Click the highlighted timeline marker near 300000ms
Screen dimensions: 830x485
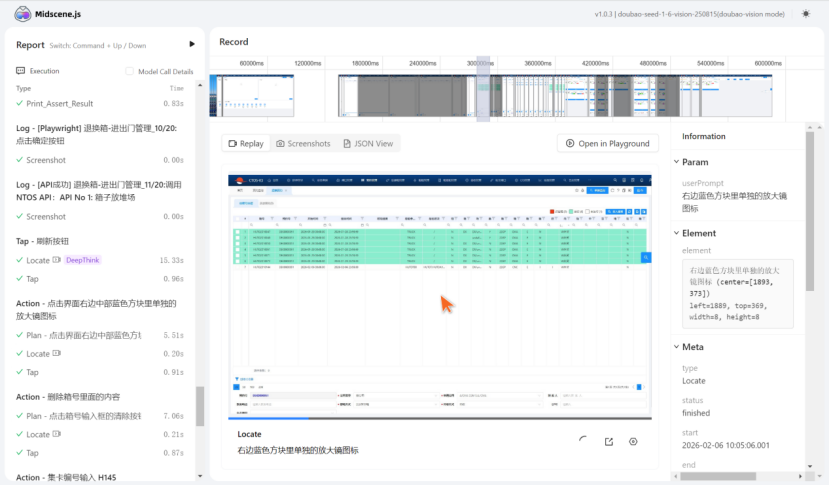483,89
